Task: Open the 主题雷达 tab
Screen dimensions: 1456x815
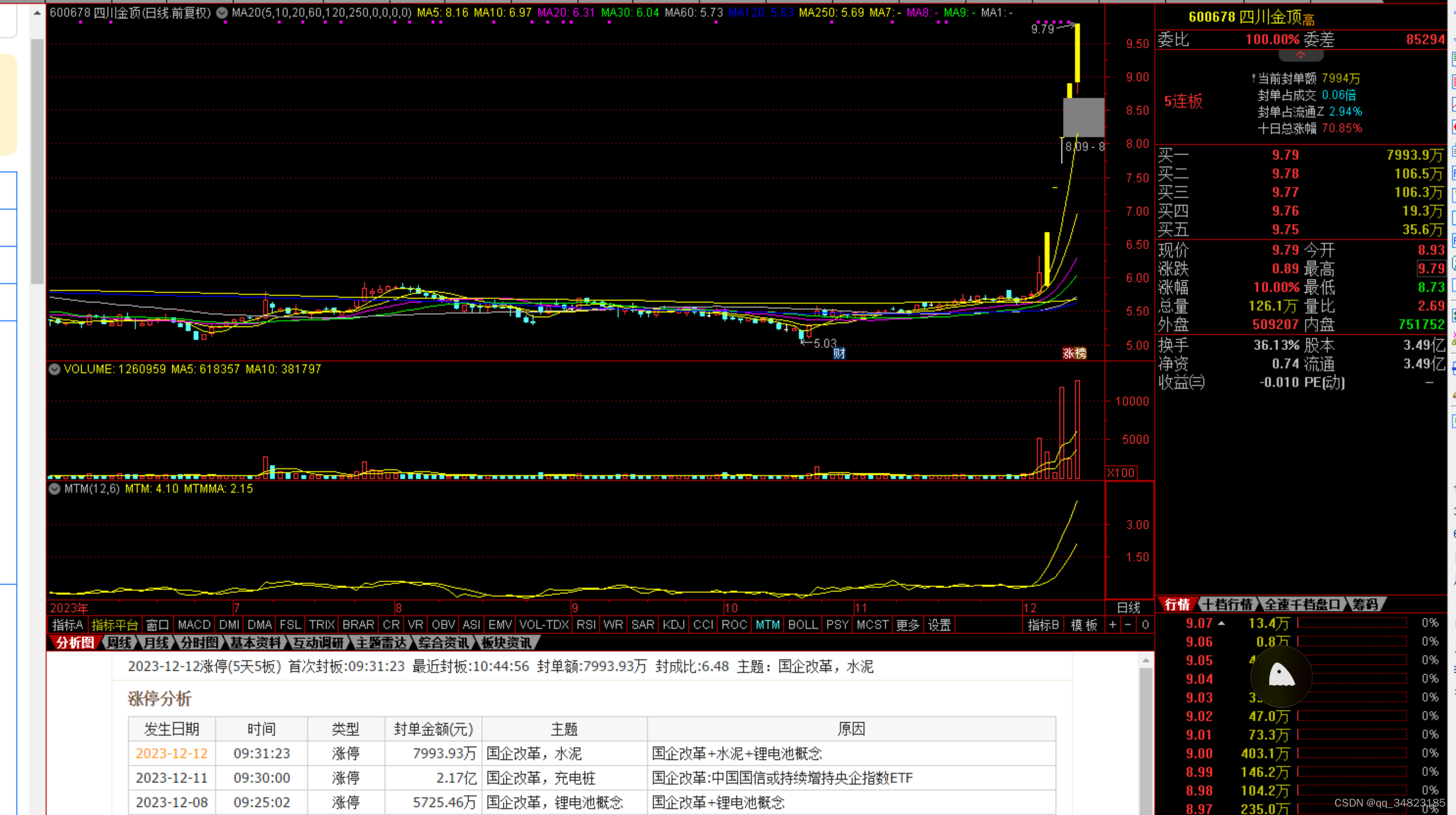Action: click(x=381, y=643)
